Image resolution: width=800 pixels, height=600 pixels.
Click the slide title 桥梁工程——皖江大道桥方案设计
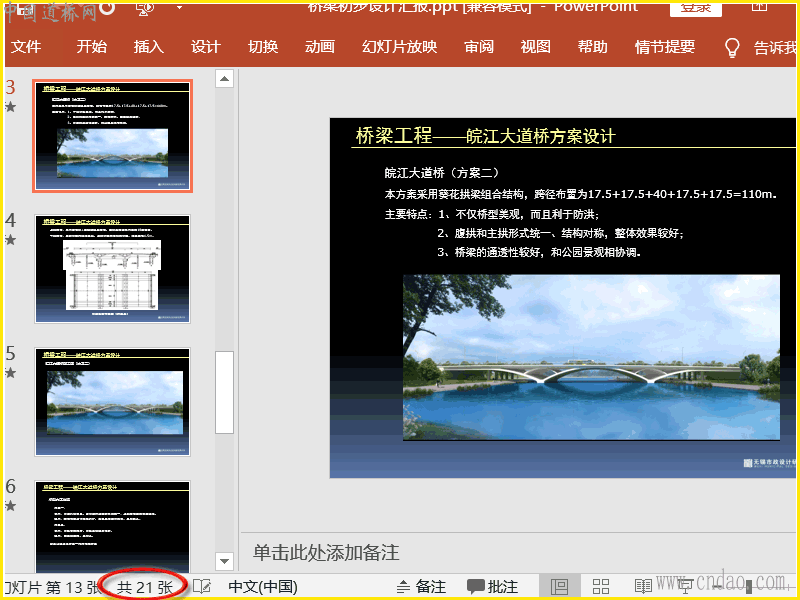[485, 136]
